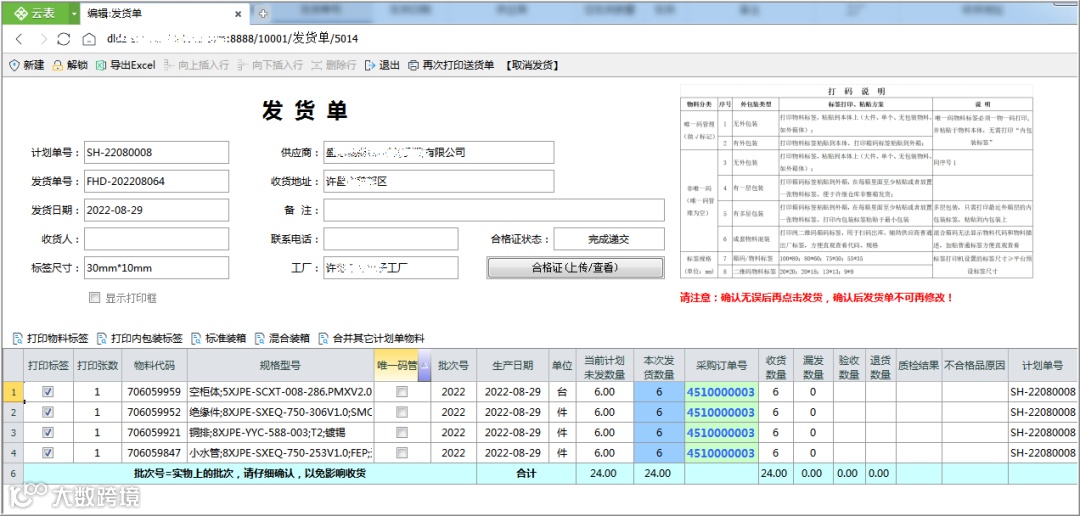Click the 云表 logo button
Image resolution: width=1080 pixels, height=516 pixels.
[x=36, y=13]
